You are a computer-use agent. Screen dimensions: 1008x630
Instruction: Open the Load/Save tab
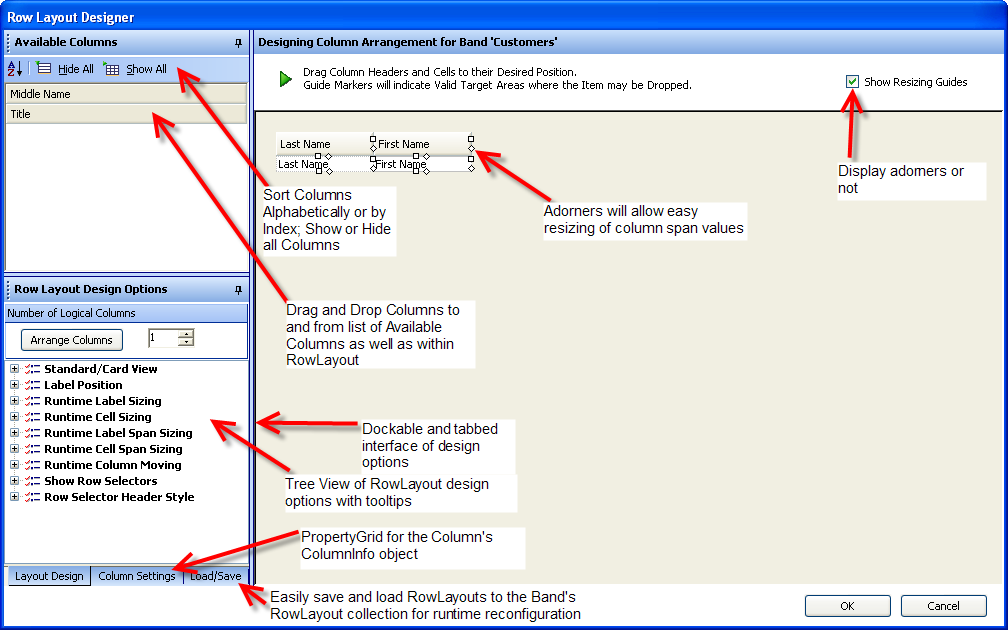[x=215, y=576]
